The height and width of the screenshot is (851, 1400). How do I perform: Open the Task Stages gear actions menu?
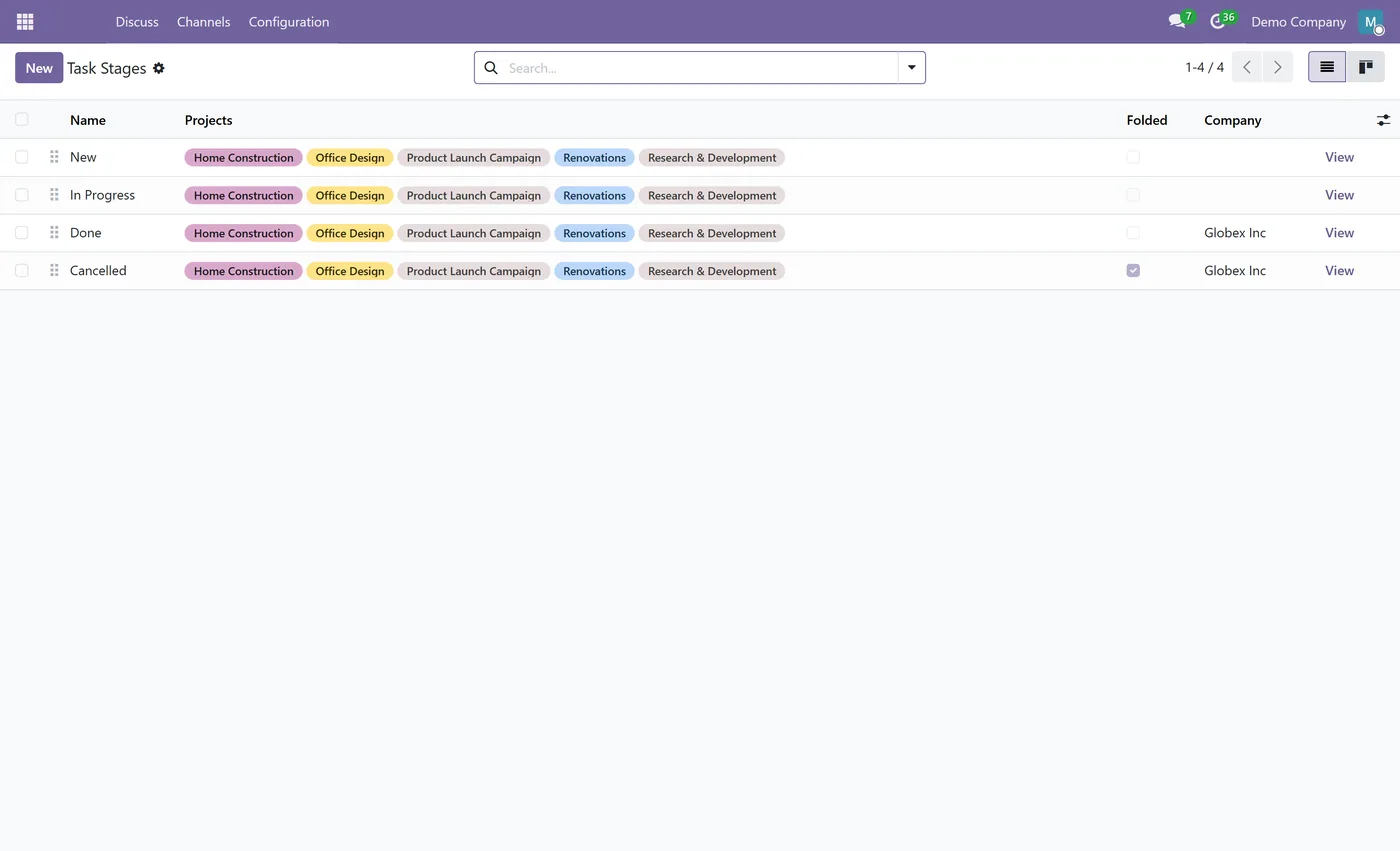[158, 68]
